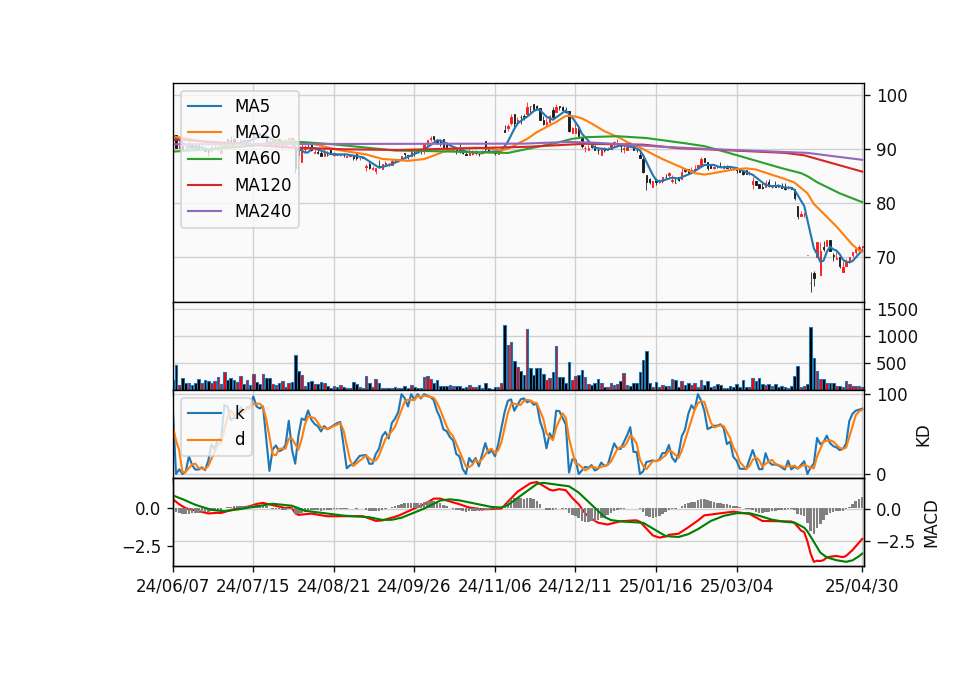Click the MA60 legend label
The image size is (960, 690).
[257, 158]
